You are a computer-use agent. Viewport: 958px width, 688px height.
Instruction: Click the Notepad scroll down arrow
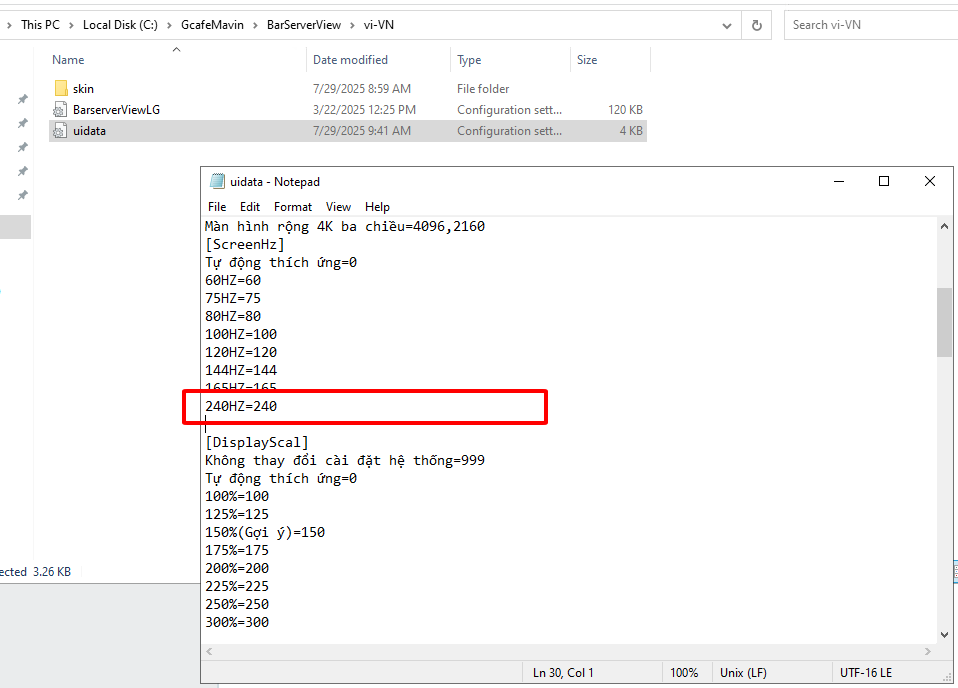point(944,634)
